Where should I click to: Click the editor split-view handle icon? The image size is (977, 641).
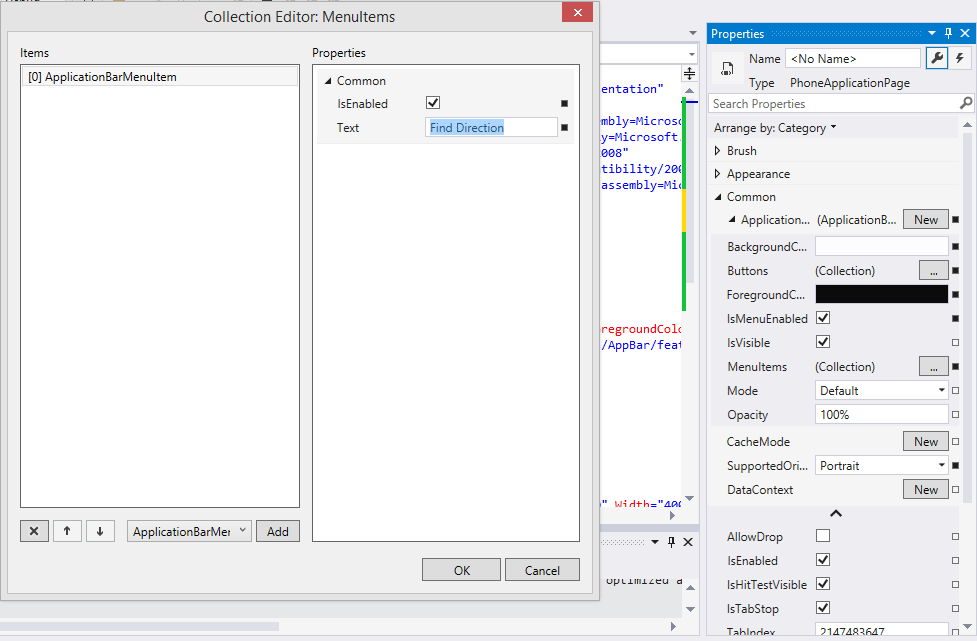(x=688, y=75)
